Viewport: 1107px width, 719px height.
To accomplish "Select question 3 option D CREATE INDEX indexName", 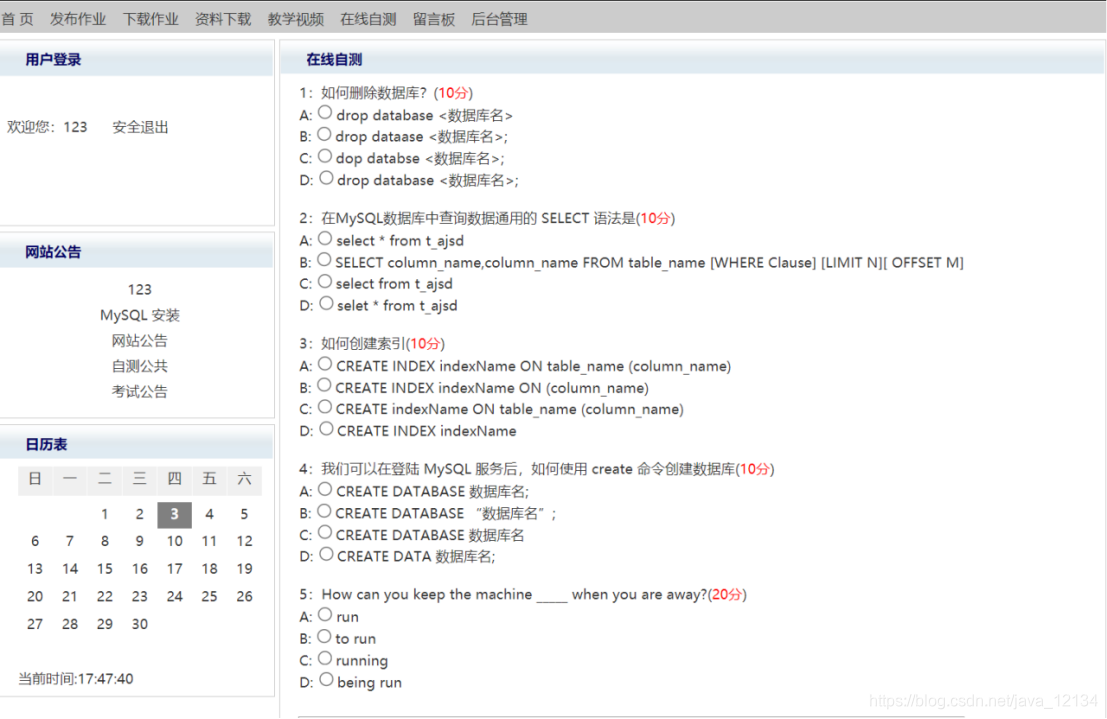I will pyautogui.click(x=325, y=429).
